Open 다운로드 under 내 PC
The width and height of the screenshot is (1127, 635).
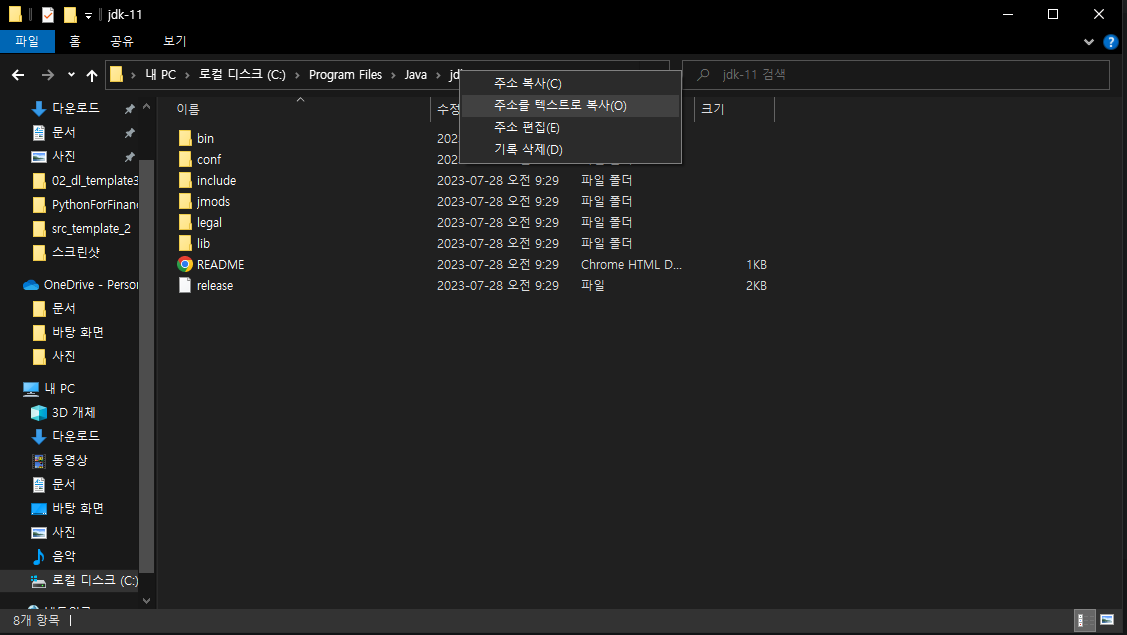(75, 437)
